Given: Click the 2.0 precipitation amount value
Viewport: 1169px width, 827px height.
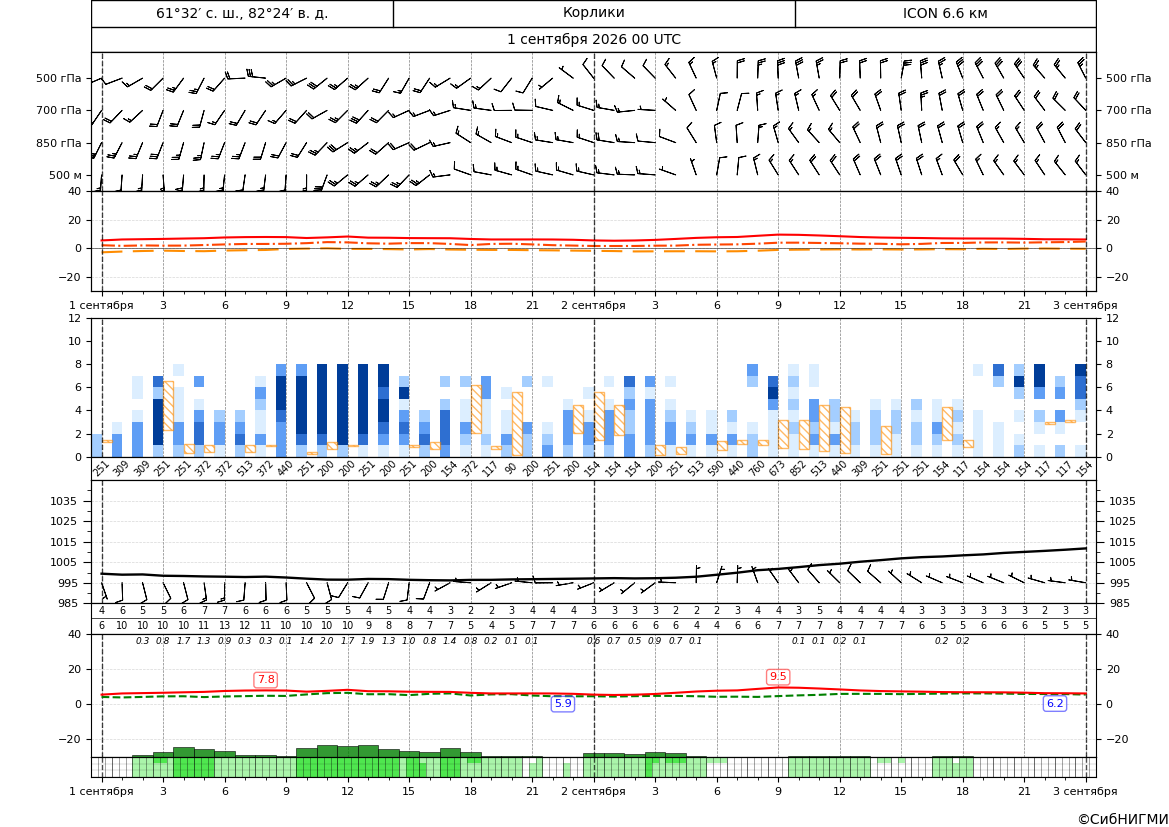Looking at the screenshot, I should [327, 641].
